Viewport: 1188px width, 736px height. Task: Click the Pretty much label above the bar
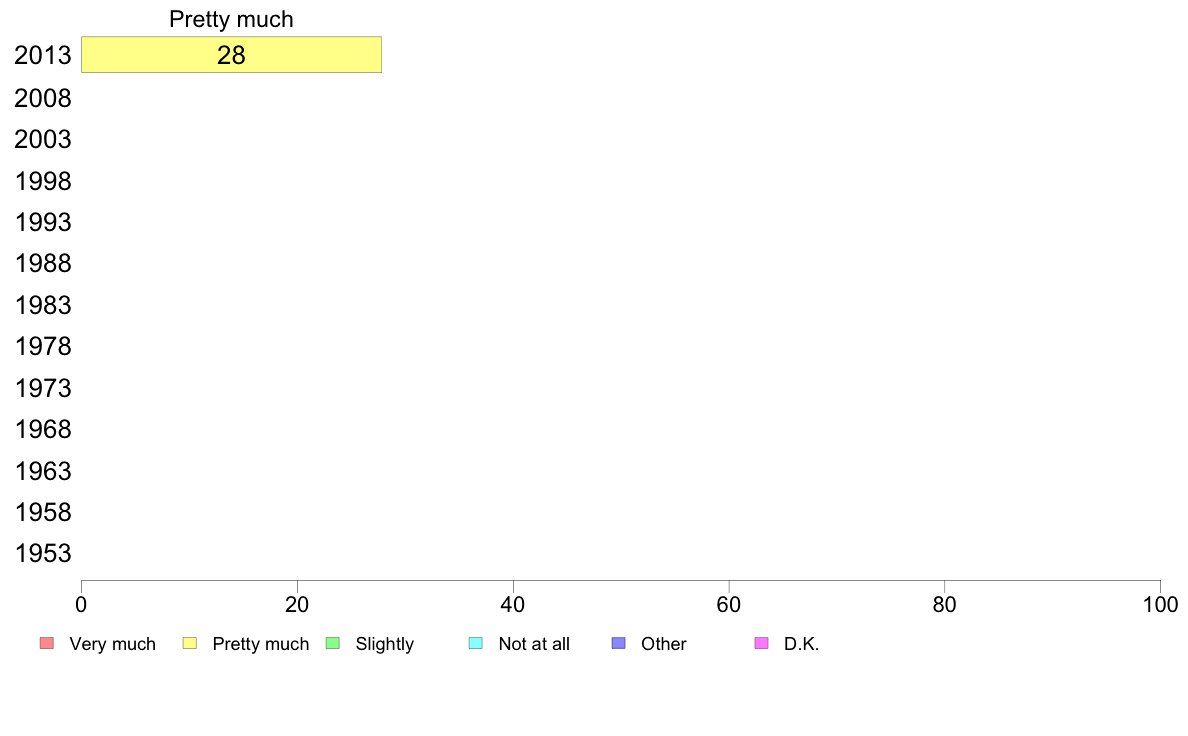[x=231, y=19]
